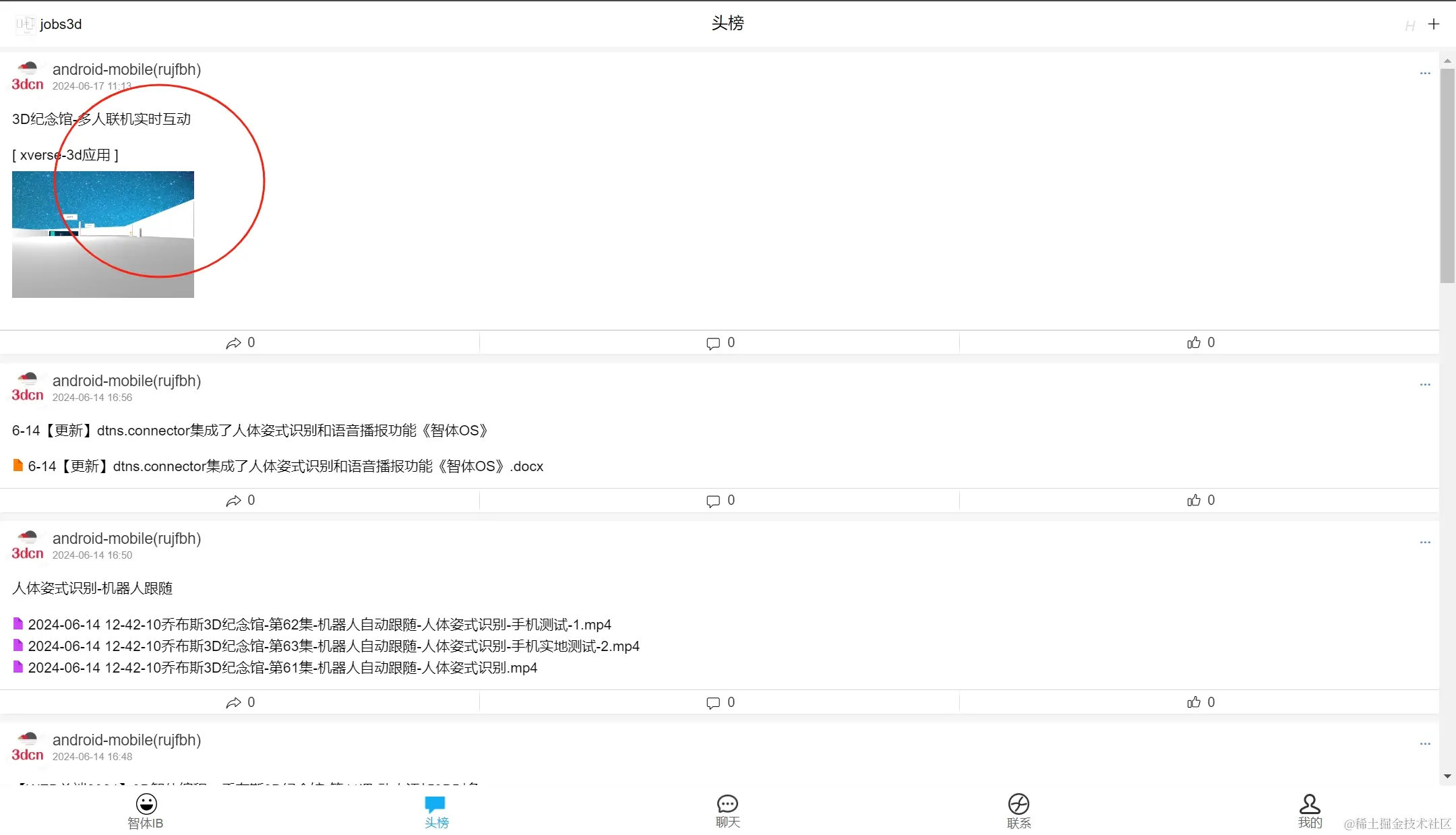Image resolution: width=1456 pixels, height=835 pixels.
Task: Open the 智体IB tab
Action: tap(146, 811)
